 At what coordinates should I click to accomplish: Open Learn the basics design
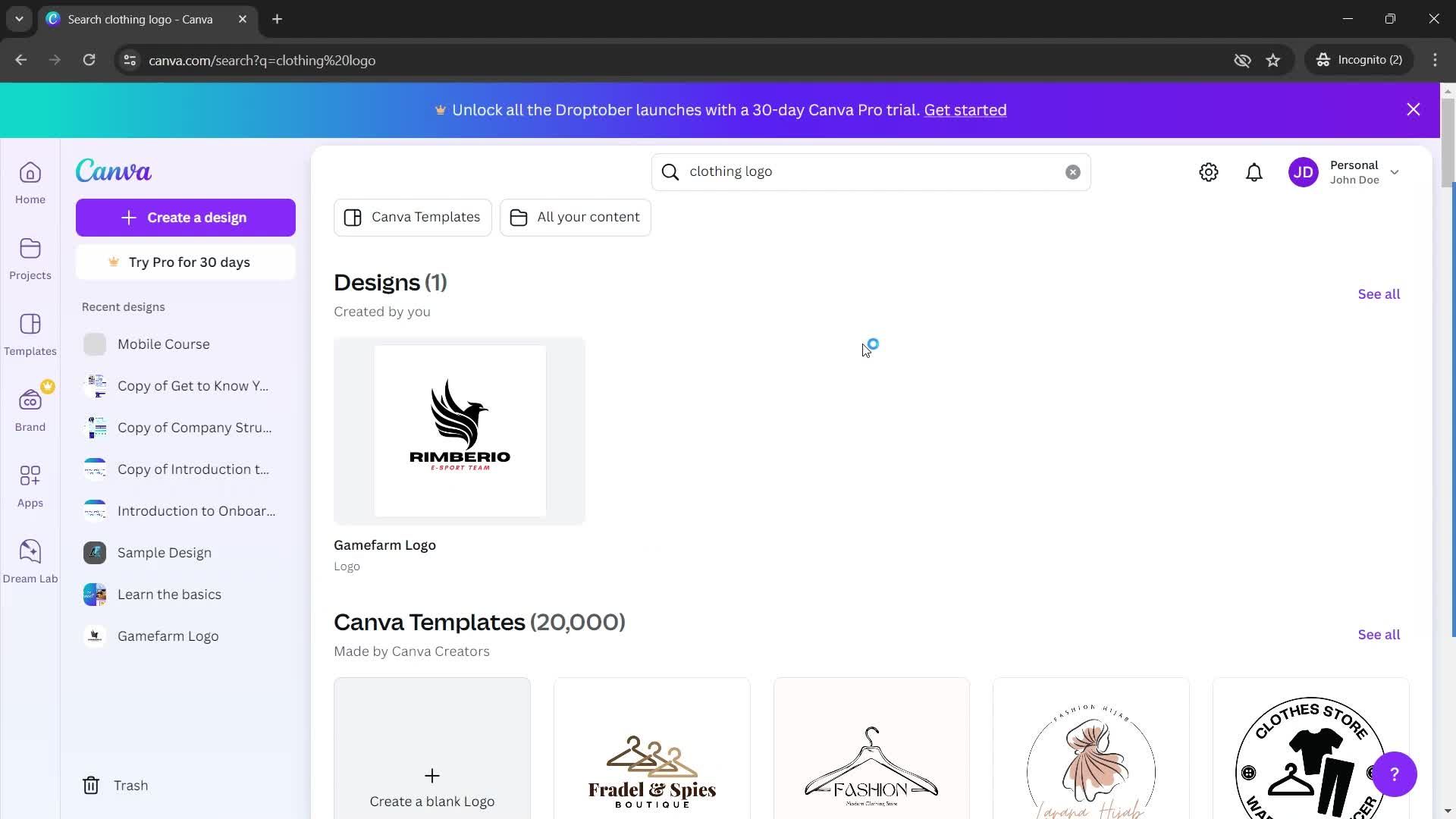tap(186, 595)
